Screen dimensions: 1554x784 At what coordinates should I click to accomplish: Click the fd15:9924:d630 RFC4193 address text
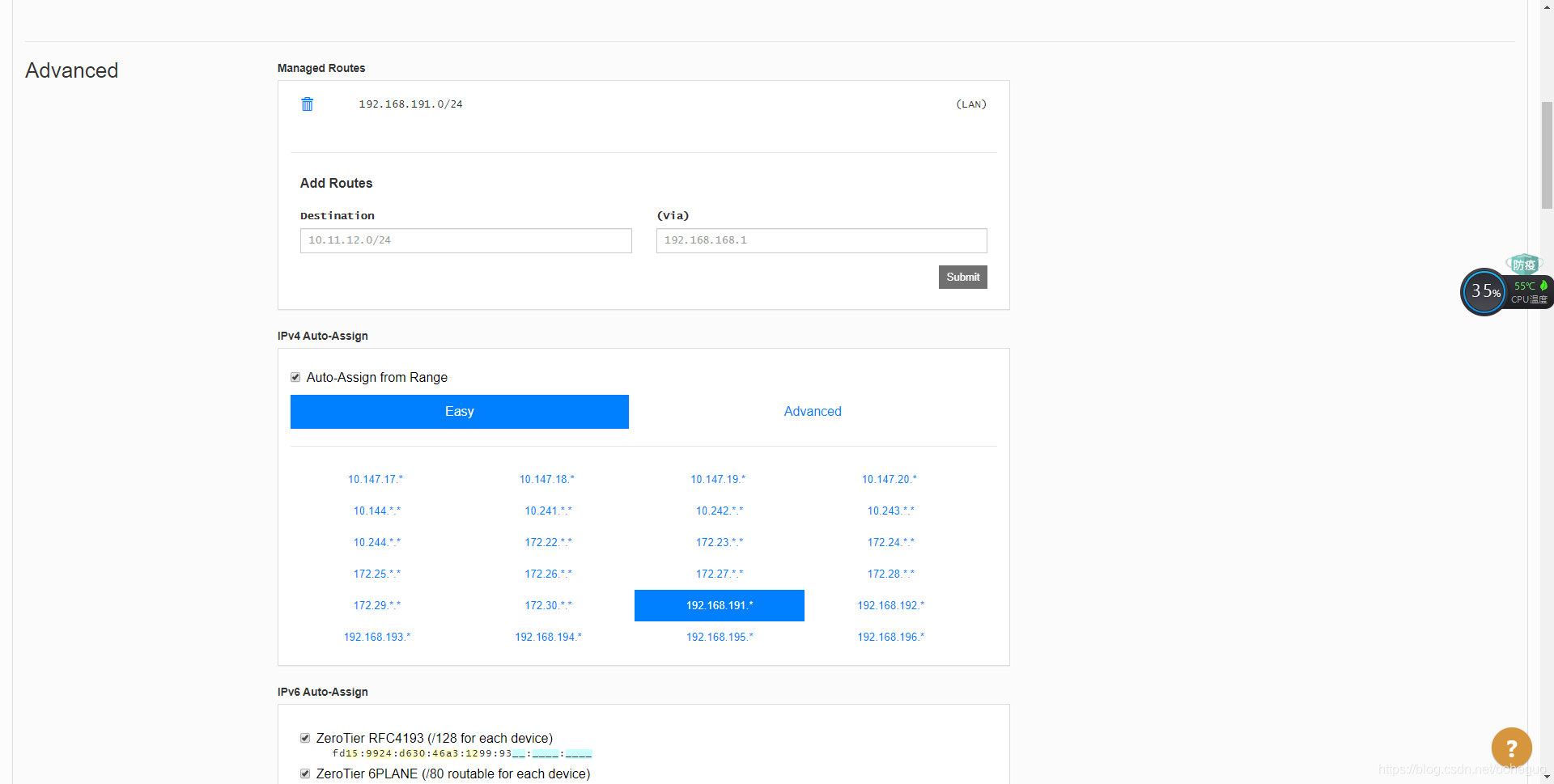coord(462,754)
